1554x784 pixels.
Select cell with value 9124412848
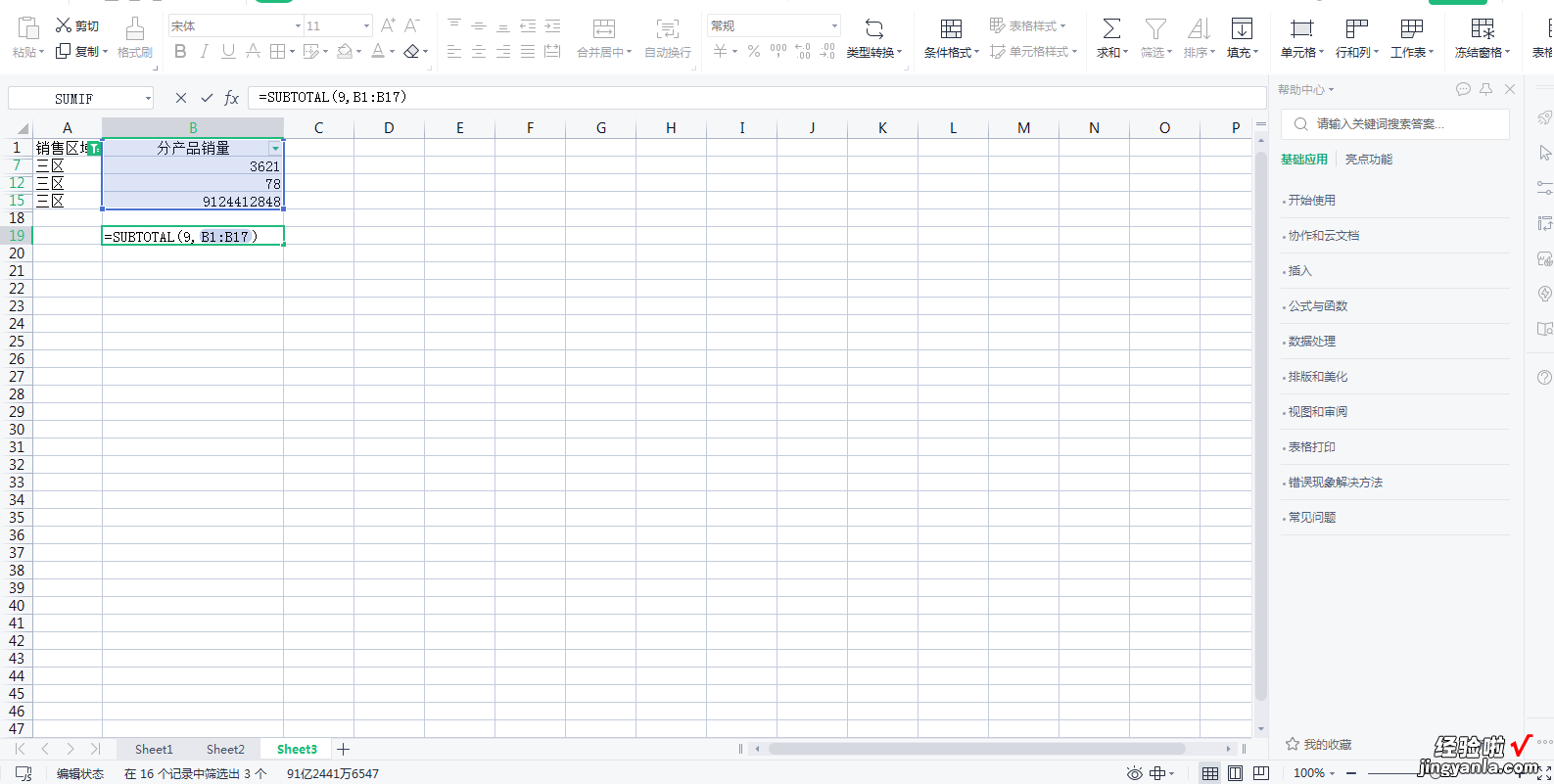193,202
